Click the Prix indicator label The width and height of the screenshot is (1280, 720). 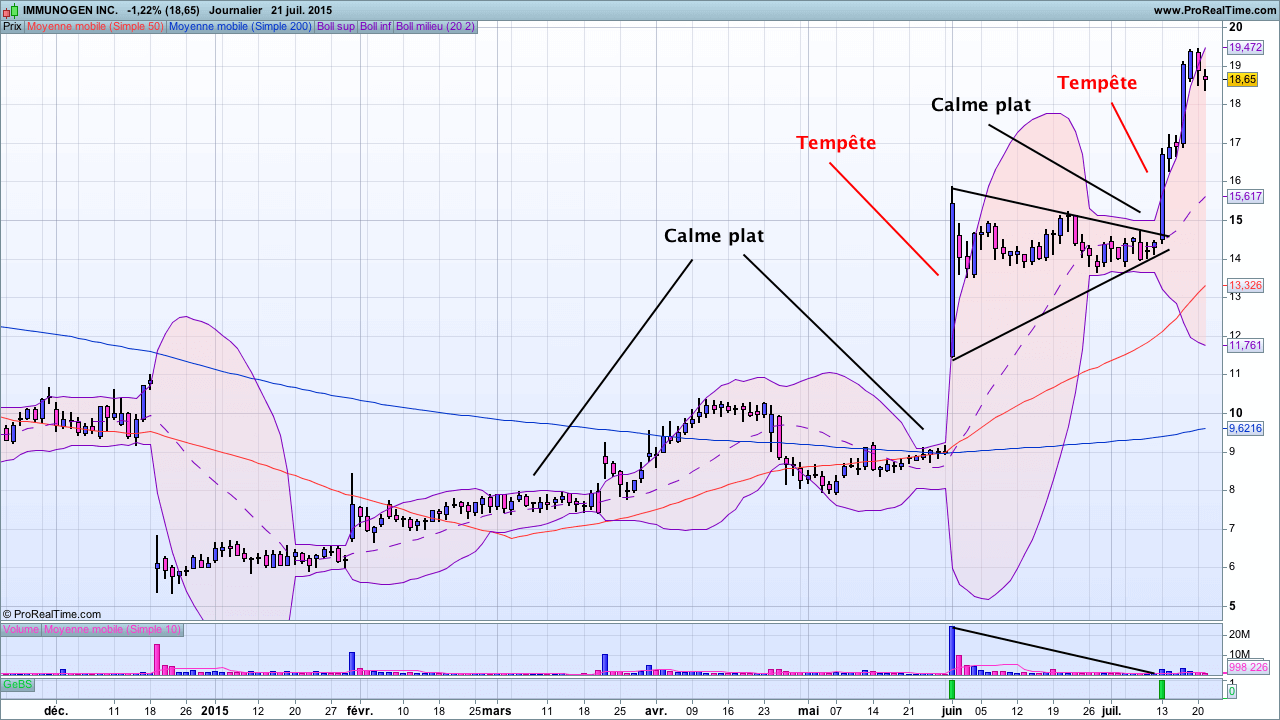pos(12,26)
